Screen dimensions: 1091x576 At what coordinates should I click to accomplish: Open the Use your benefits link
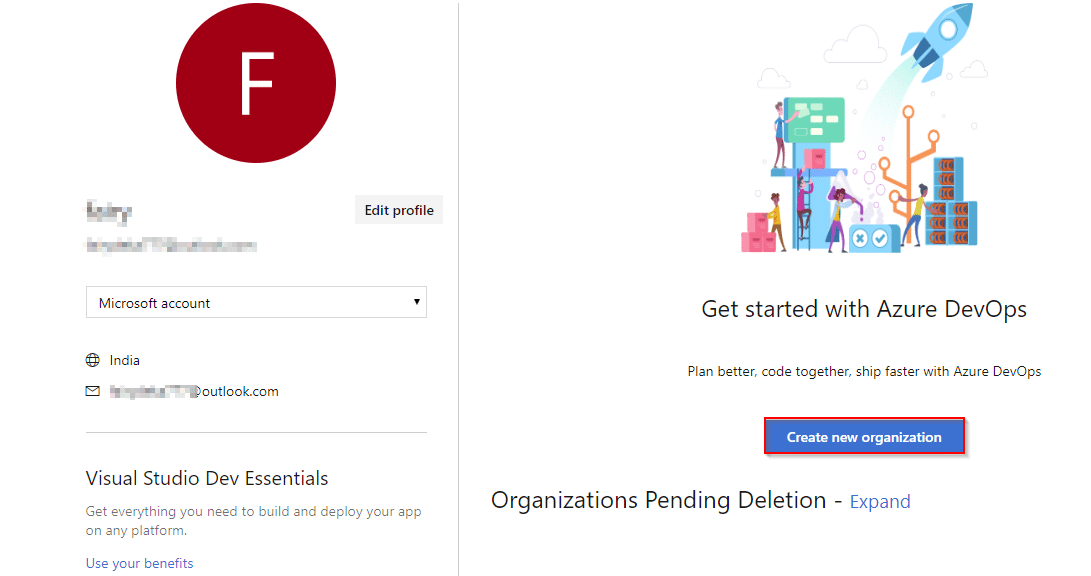[x=139, y=563]
